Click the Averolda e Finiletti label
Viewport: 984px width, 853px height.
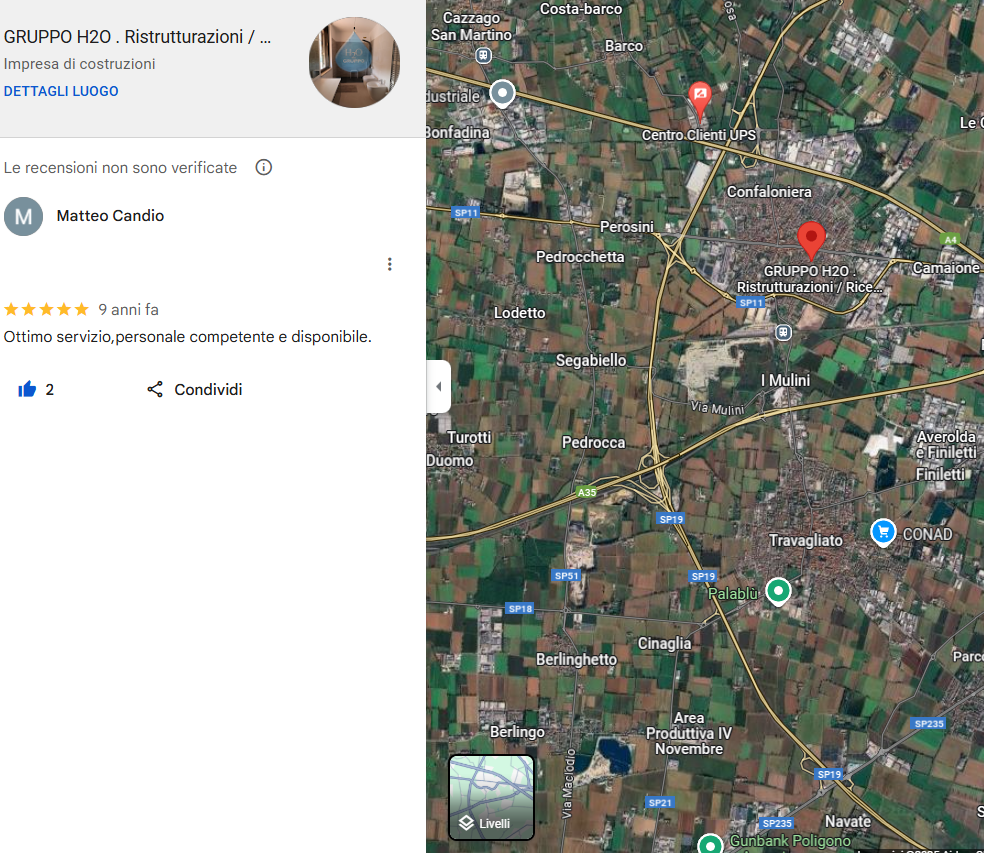946,444
